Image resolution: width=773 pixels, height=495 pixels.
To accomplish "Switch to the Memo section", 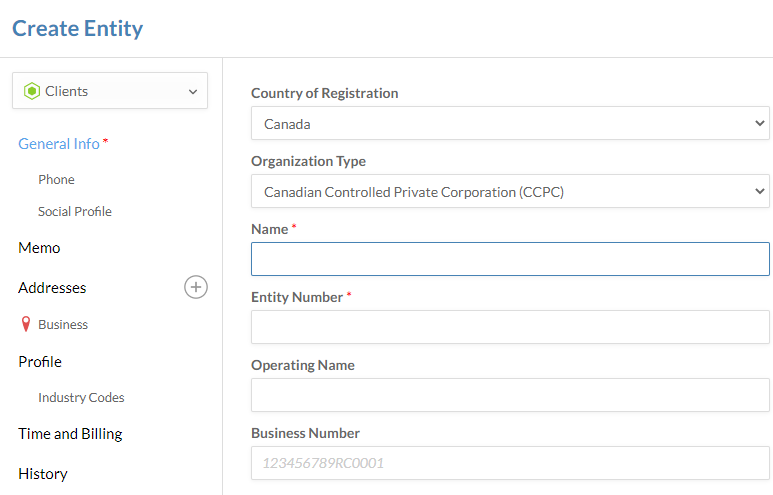I will coord(39,248).
